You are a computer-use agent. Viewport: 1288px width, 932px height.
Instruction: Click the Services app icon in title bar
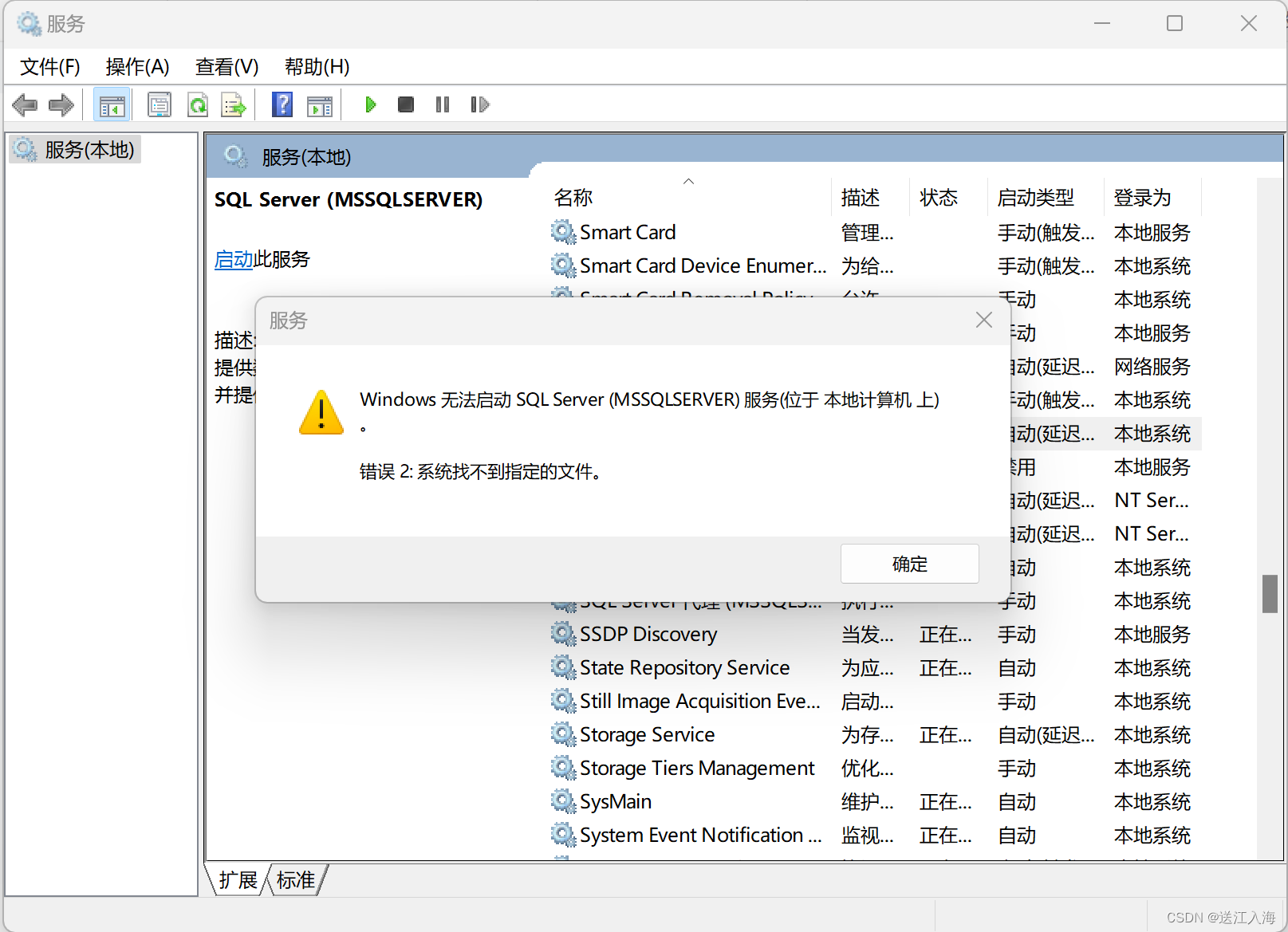point(29,24)
